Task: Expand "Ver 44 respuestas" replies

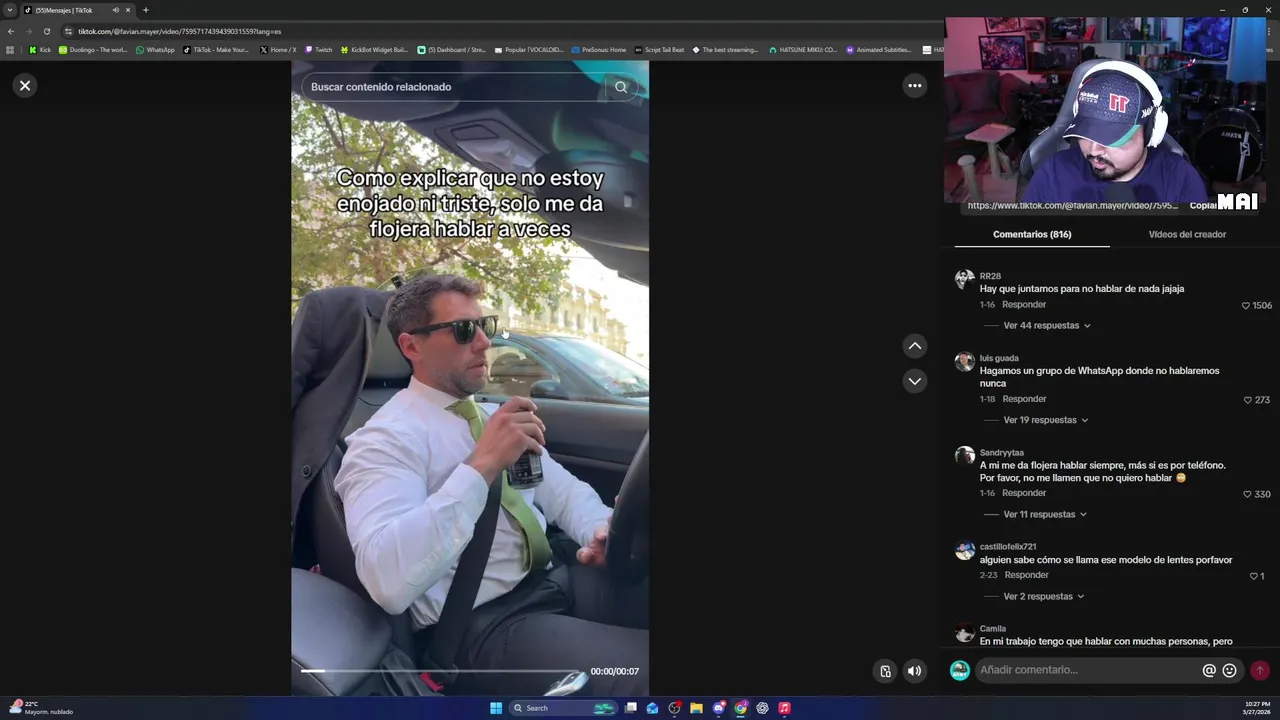Action: (1046, 326)
